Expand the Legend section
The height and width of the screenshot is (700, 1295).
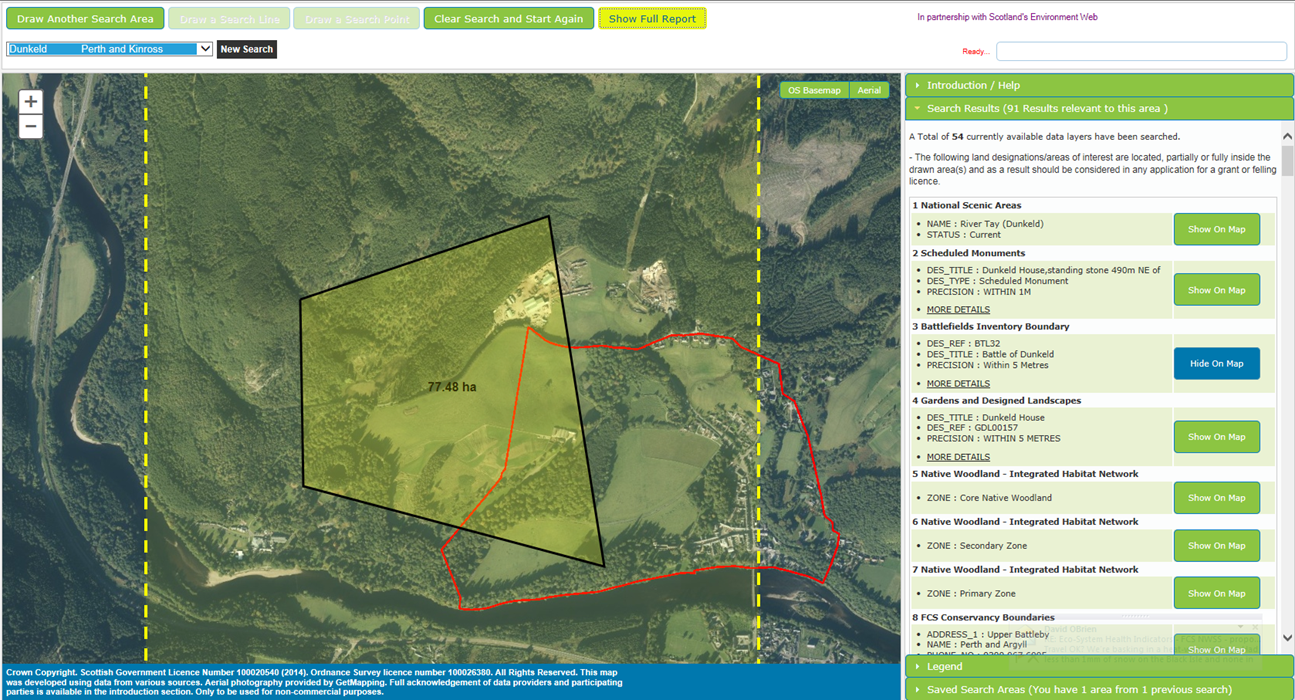point(1098,666)
